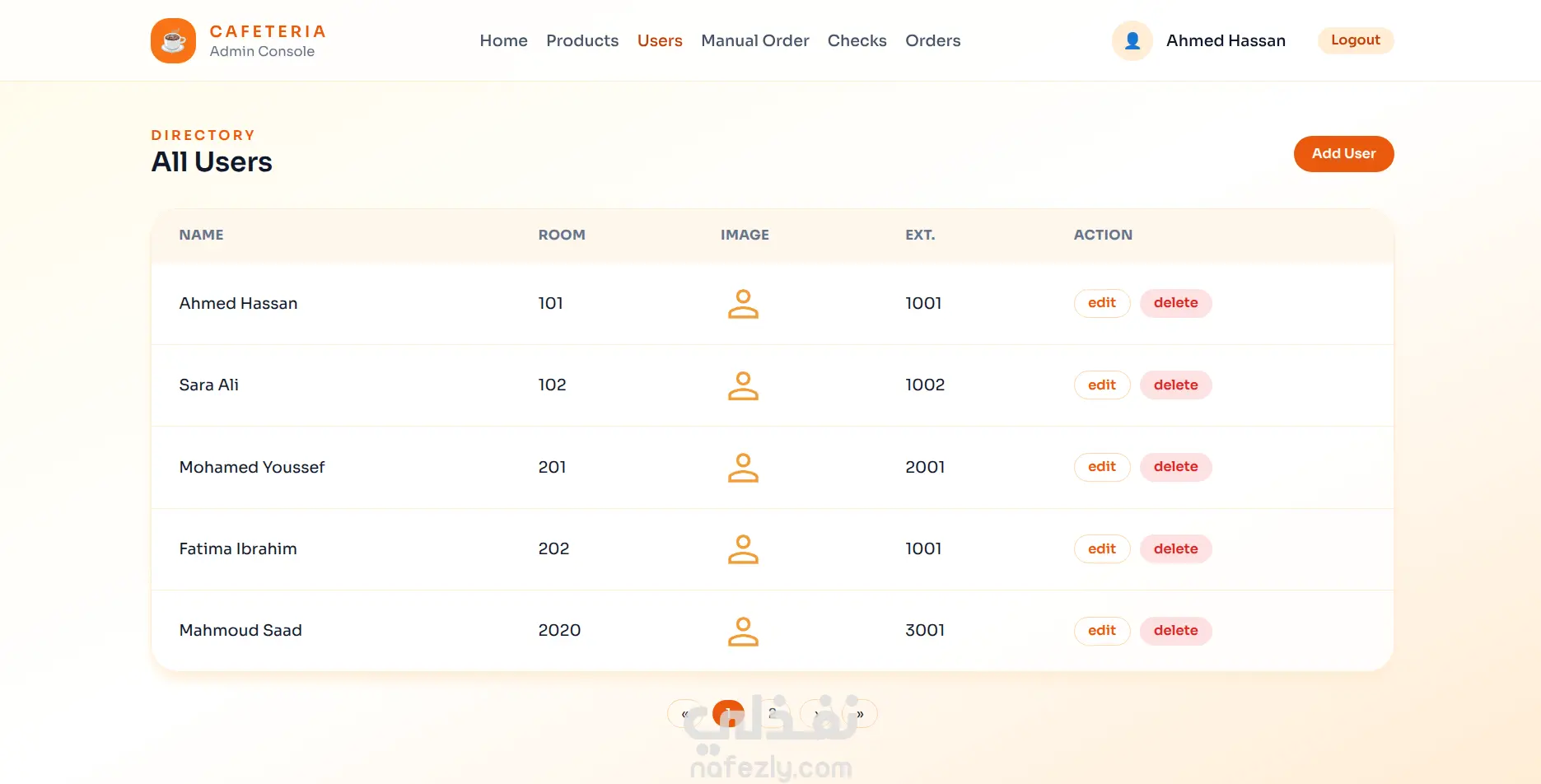
Task: Click extension 3001
Action: 925,630
